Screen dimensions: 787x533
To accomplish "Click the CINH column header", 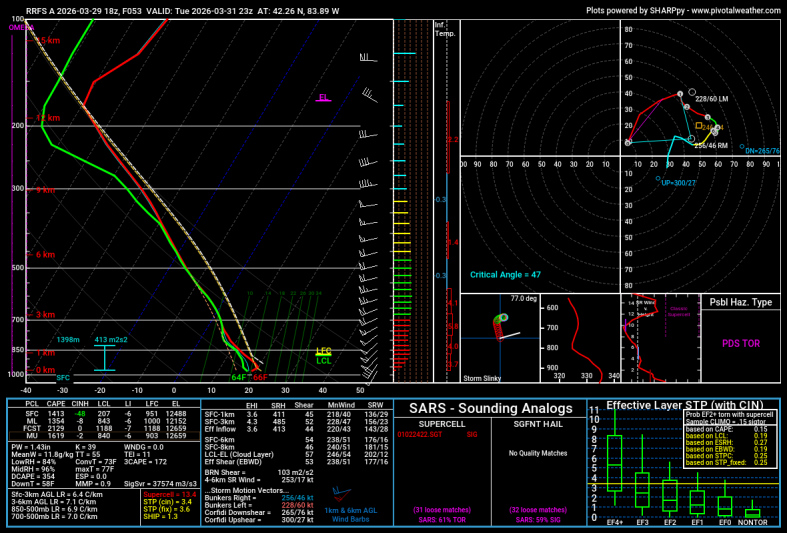I will point(80,404).
